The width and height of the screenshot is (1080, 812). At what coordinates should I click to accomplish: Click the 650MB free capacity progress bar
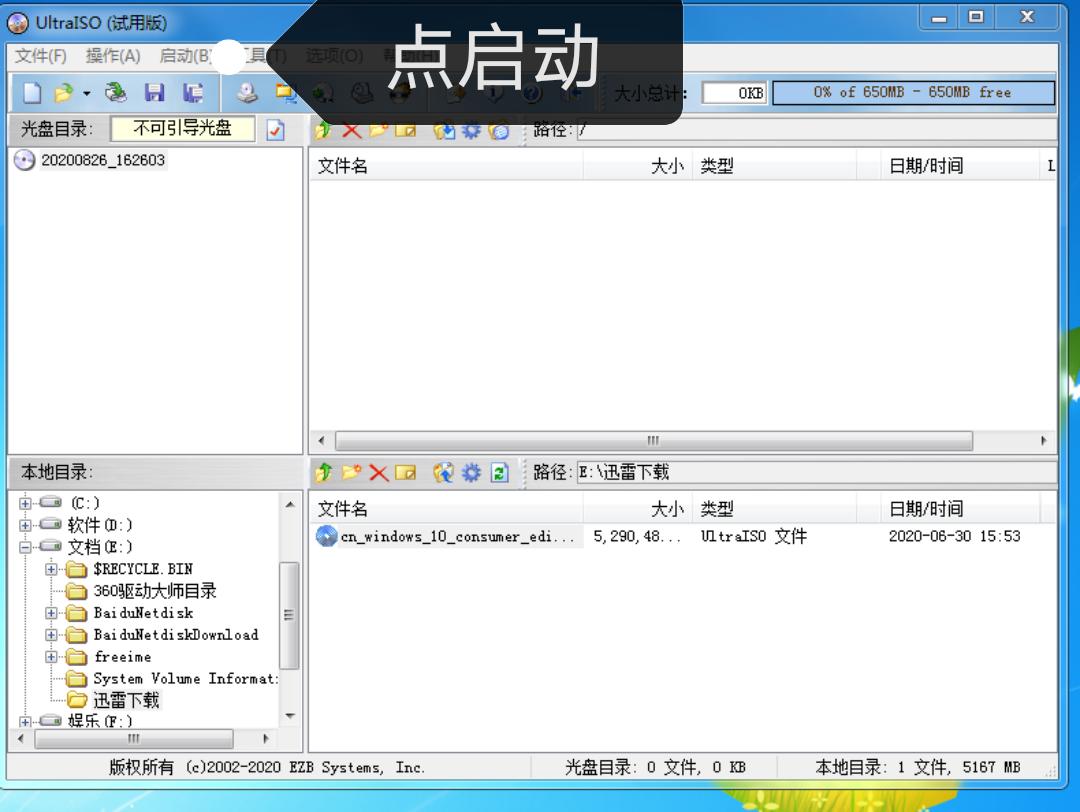[x=915, y=92]
